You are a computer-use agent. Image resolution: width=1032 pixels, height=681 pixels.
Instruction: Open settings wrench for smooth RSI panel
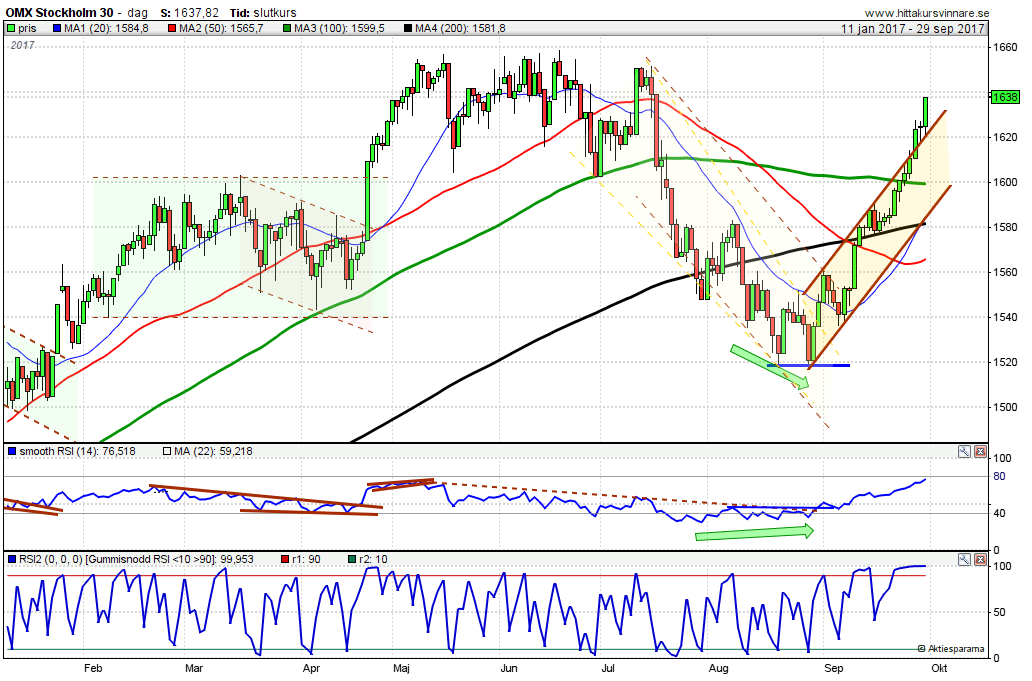[964, 451]
